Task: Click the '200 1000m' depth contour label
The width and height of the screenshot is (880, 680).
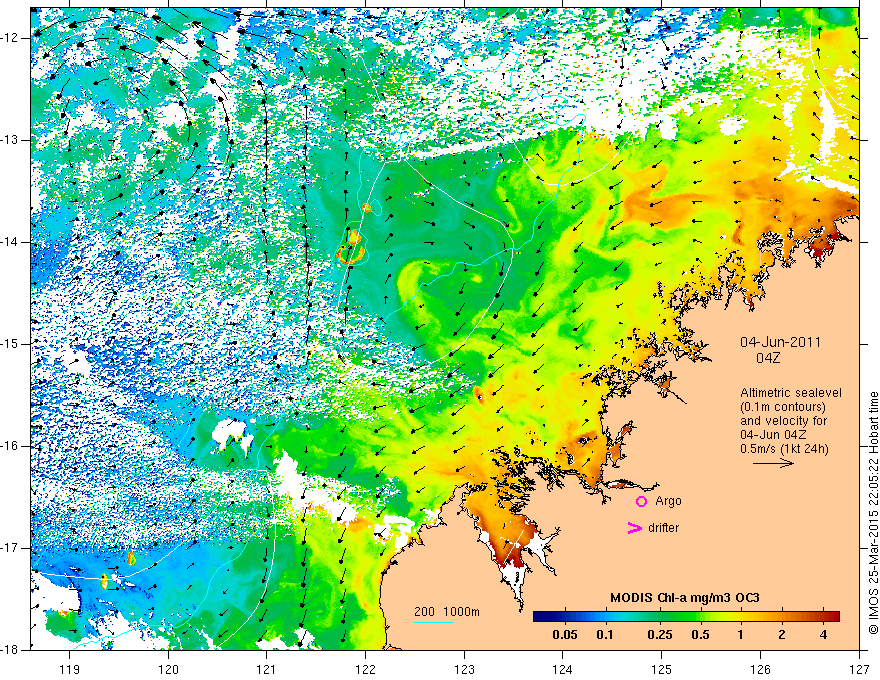Action: coord(447,612)
